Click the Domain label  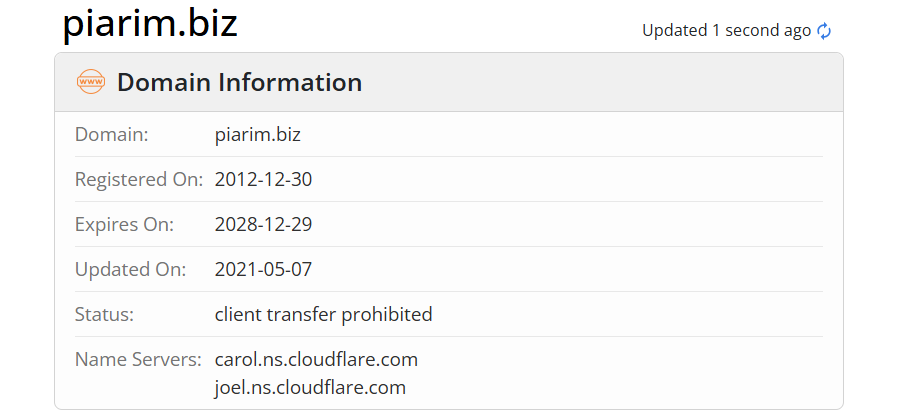111,135
